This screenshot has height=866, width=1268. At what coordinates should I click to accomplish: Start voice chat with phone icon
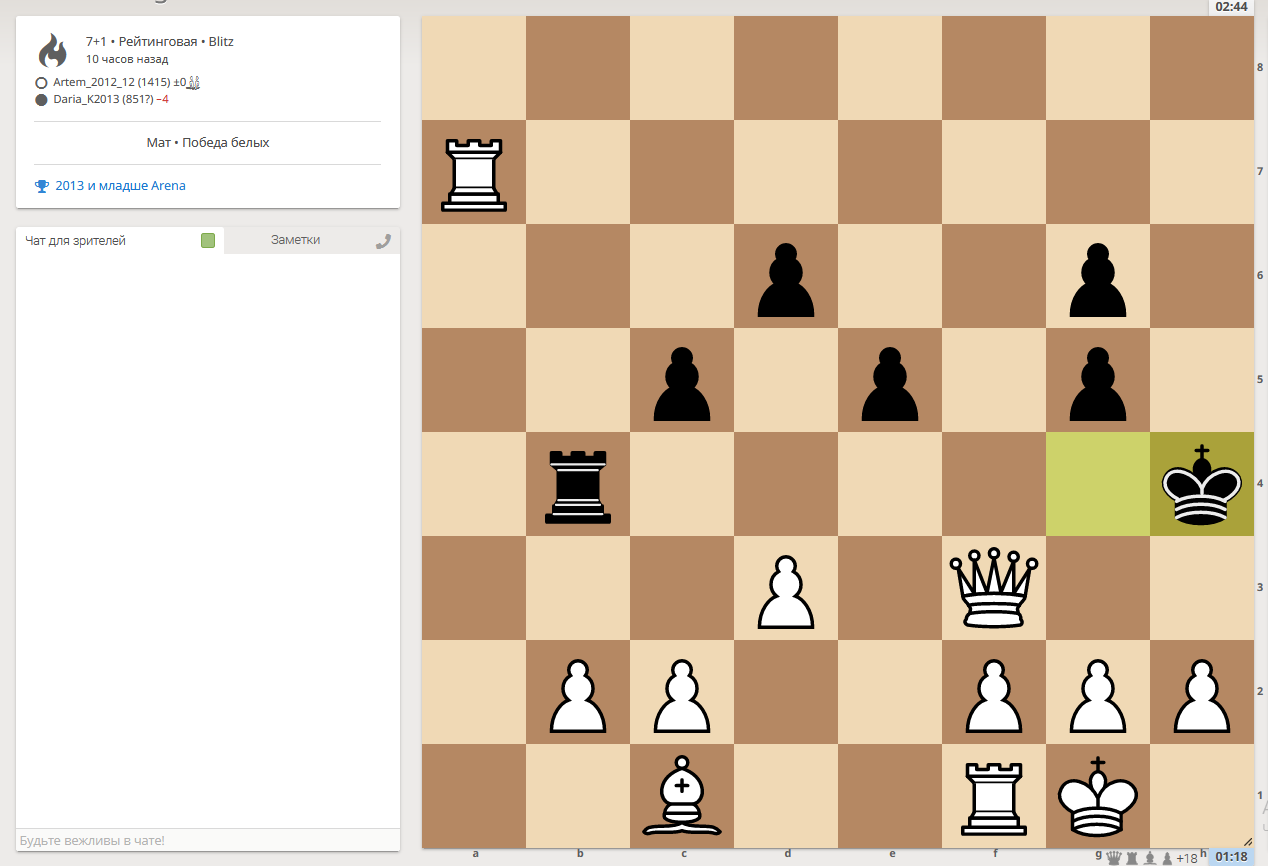coord(383,241)
